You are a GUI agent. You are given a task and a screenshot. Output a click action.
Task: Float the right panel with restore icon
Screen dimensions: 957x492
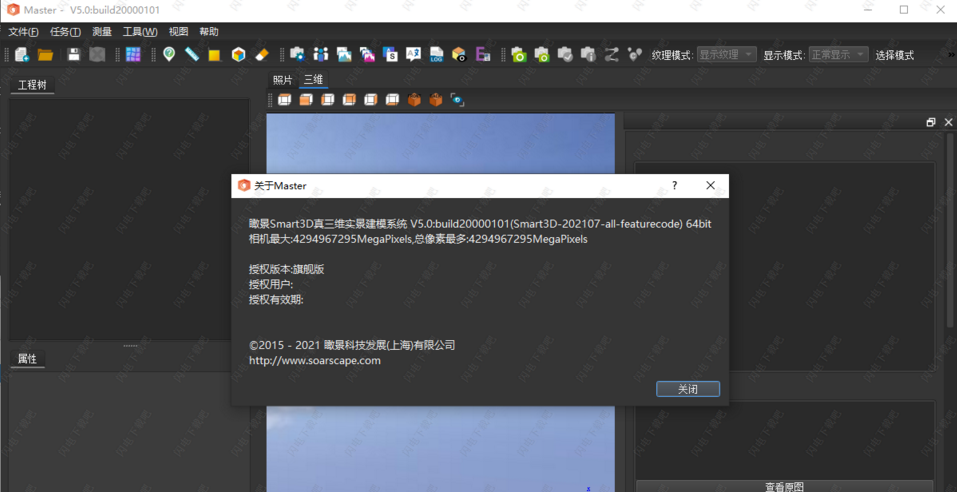tap(931, 122)
